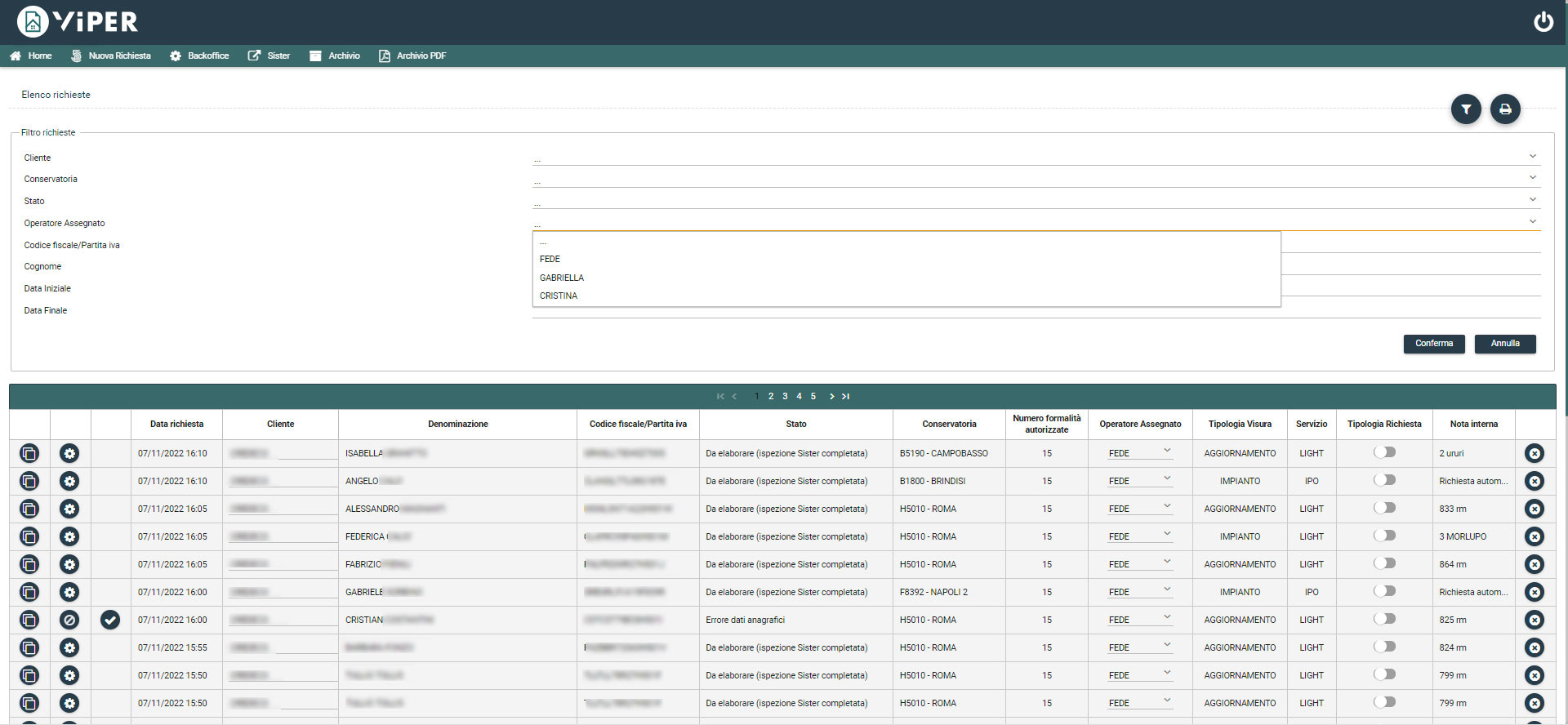
Task: Open Archivio PDF menu item
Action: tap(412, 56)
